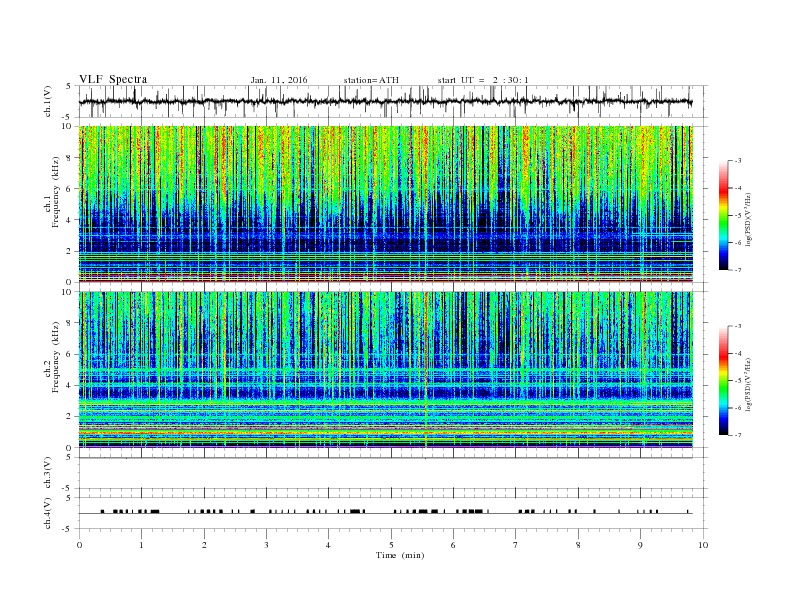Select the ch.2 colorbar "log(PSD)(V²/Hz)" label
This screenshot has width=792, height=612.
pos(749,384)
